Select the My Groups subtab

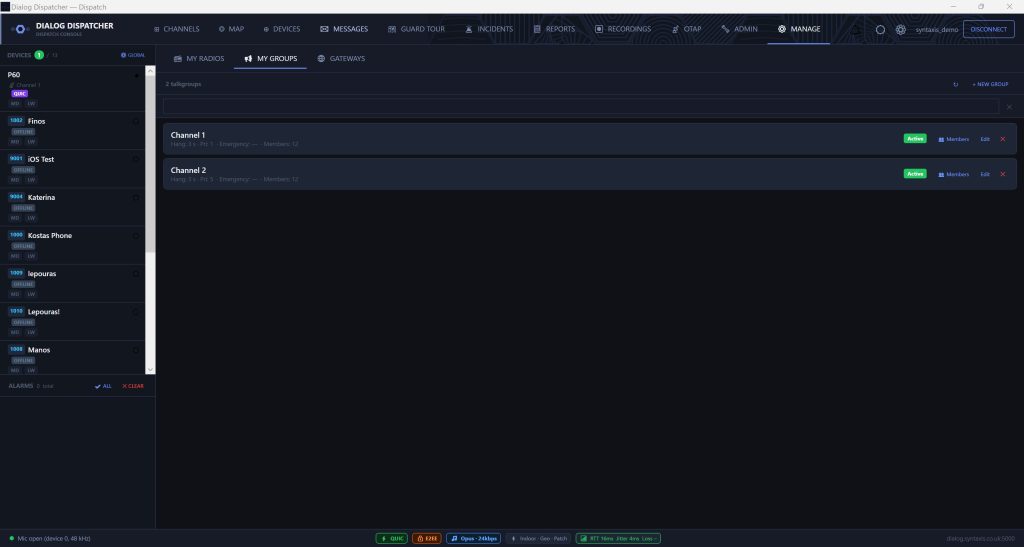(x=270, y=59)
